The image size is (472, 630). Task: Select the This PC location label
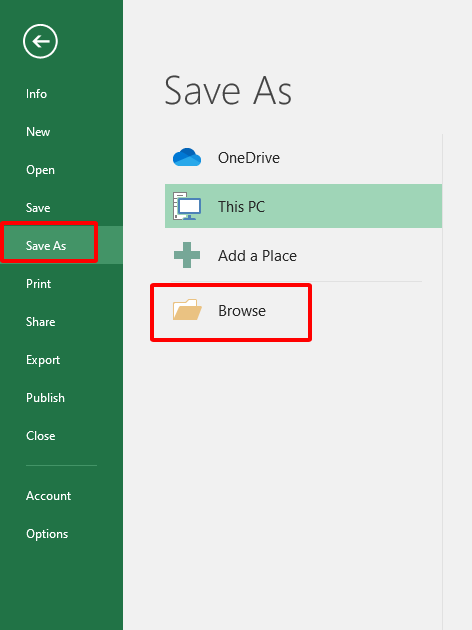[x=241, y=207]
